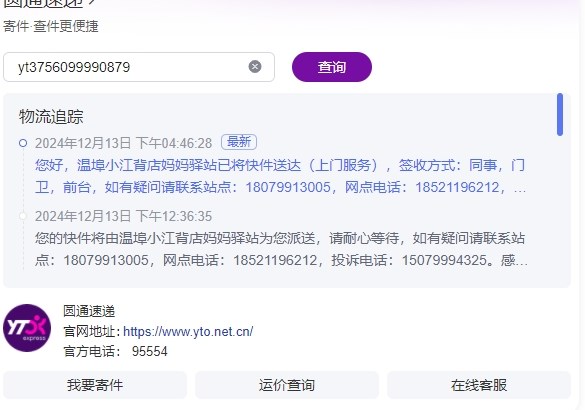Focus the tracking number field yt3756099990879
This screenshot has width=585, height=410.
click(139, 67)
